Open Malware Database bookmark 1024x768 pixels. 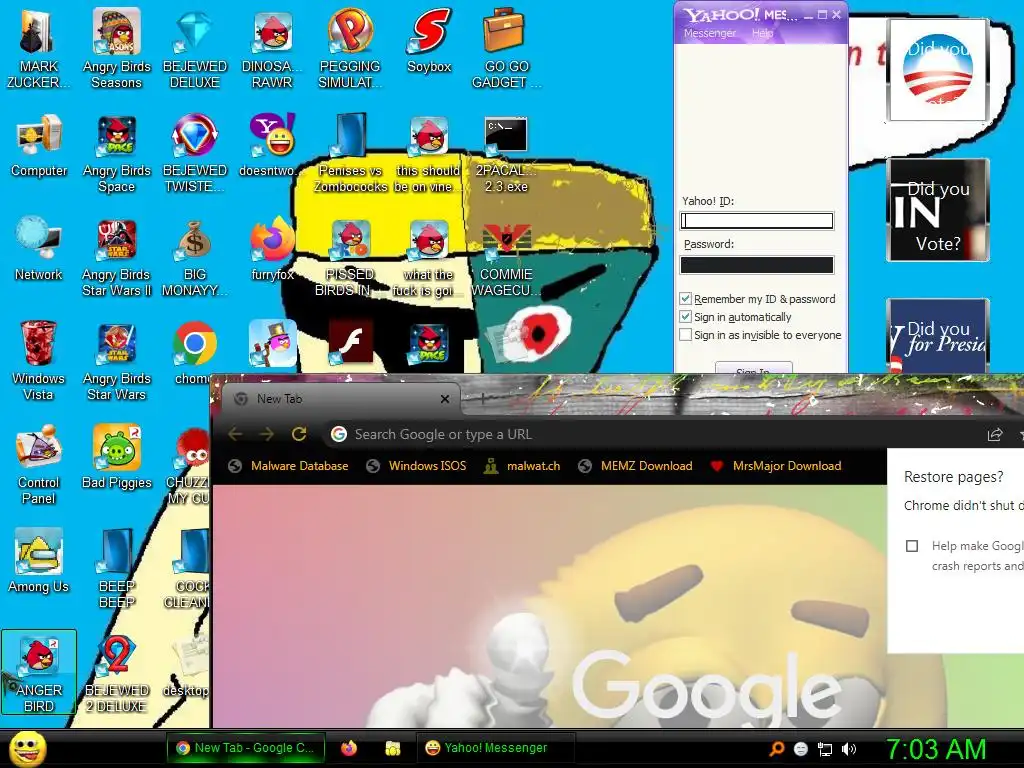point(288,466)
